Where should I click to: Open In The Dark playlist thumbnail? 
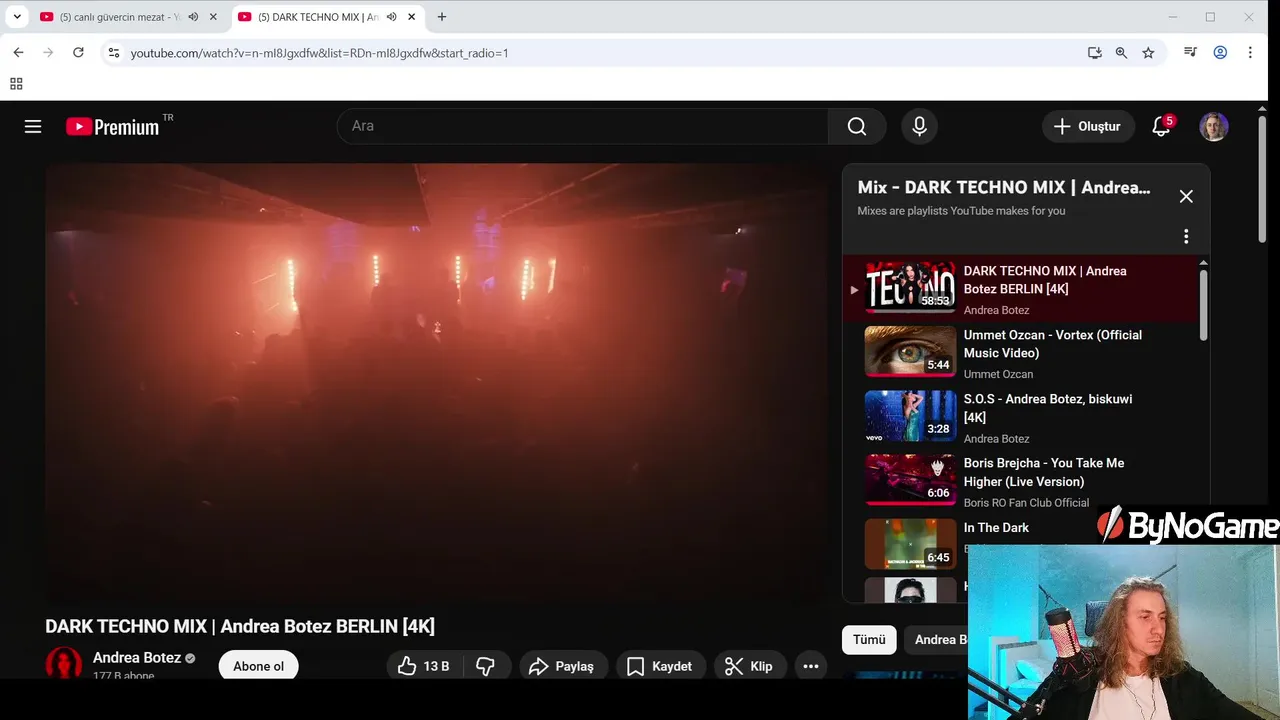click(910, 544)
